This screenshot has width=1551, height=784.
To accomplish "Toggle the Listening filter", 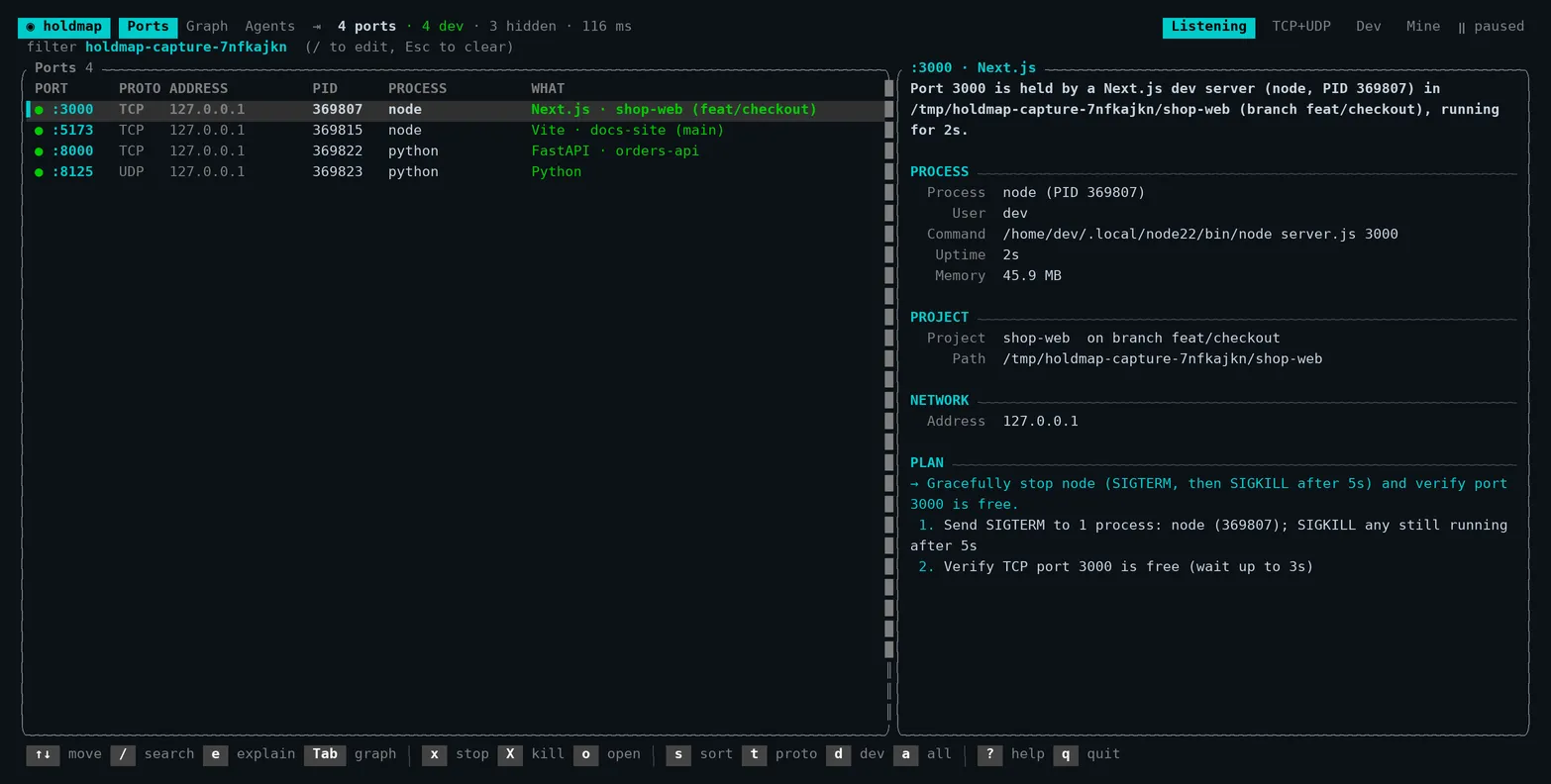I will pos(1208,27).
